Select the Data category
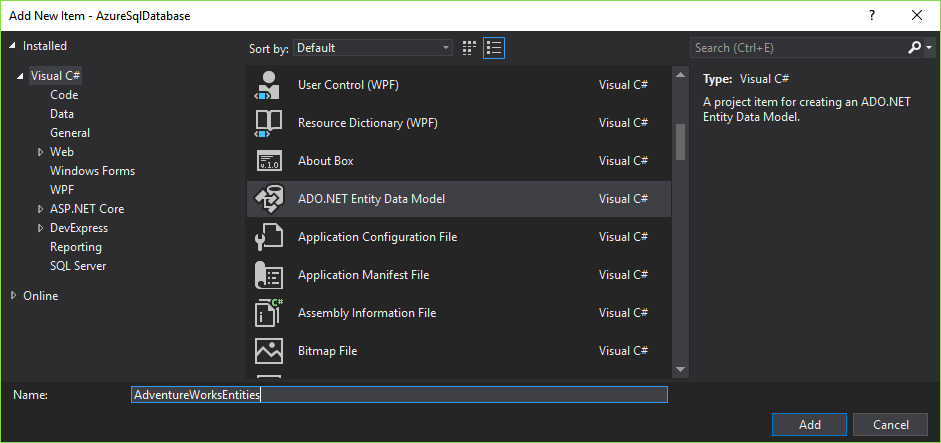Image resolution: width=941 pixels, height=443 pixels. [x=62, y=114]
